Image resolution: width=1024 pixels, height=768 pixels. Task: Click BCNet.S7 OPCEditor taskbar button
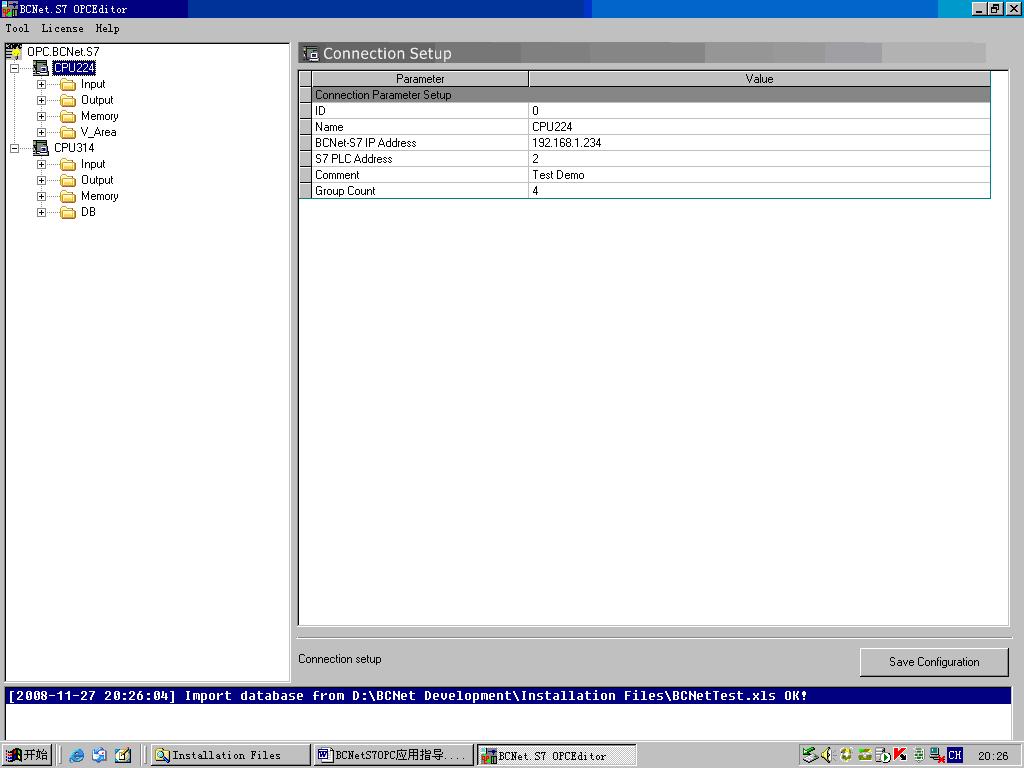(556, 756)
